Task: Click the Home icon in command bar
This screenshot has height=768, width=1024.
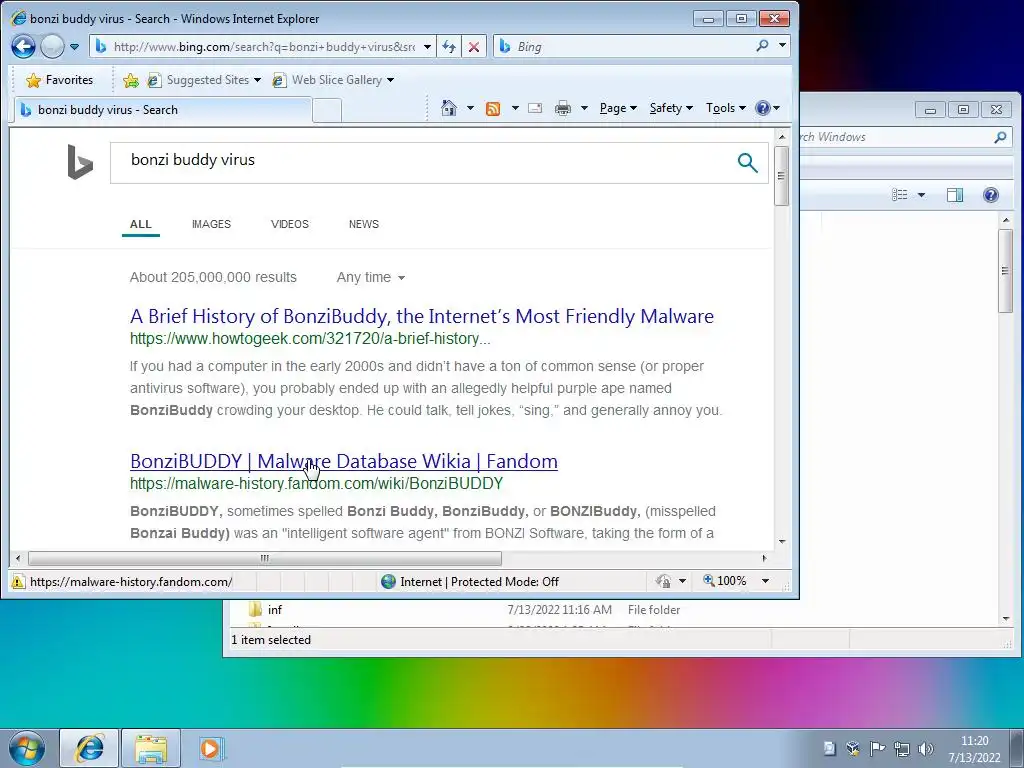Action: pos(449,108)
